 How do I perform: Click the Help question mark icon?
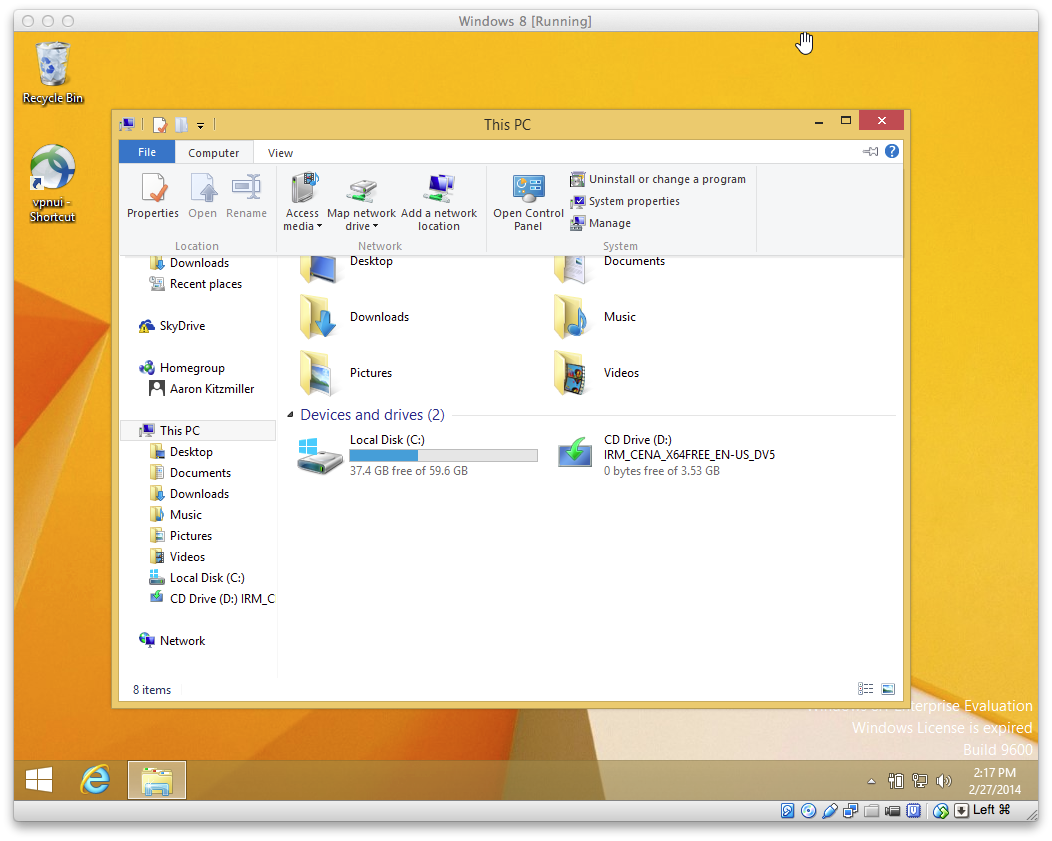[x=892, y=152]
